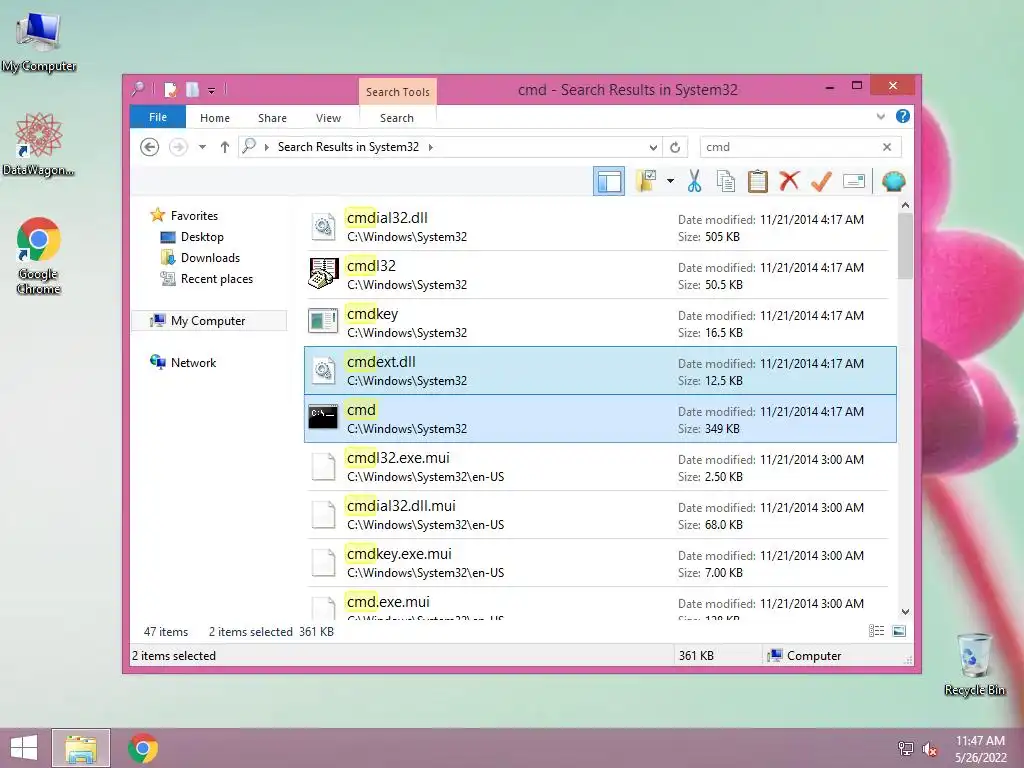Toggle the preview pane toolbar button

point(609,181)
